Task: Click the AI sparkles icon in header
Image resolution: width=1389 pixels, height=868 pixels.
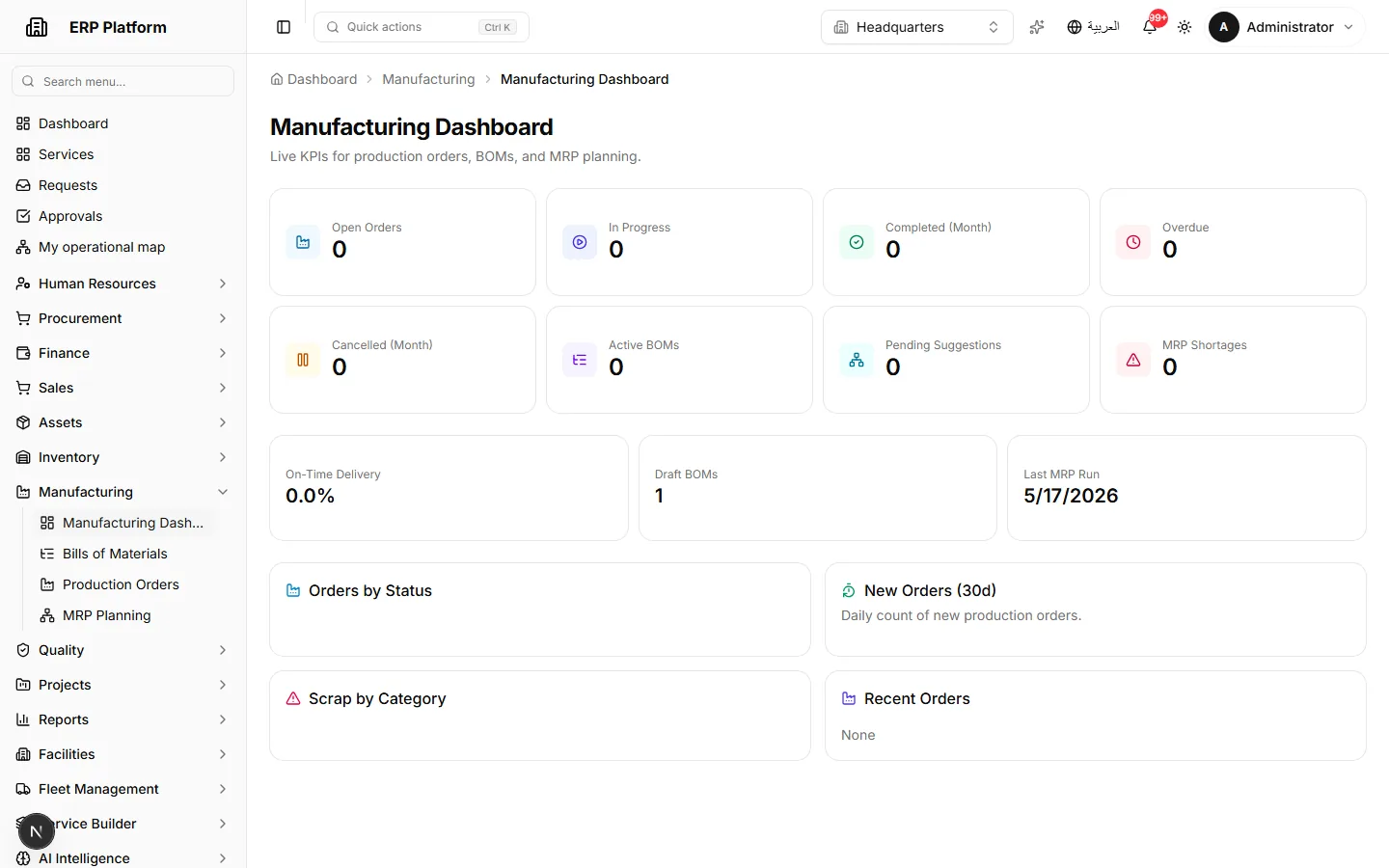Action: [1037, 27]
